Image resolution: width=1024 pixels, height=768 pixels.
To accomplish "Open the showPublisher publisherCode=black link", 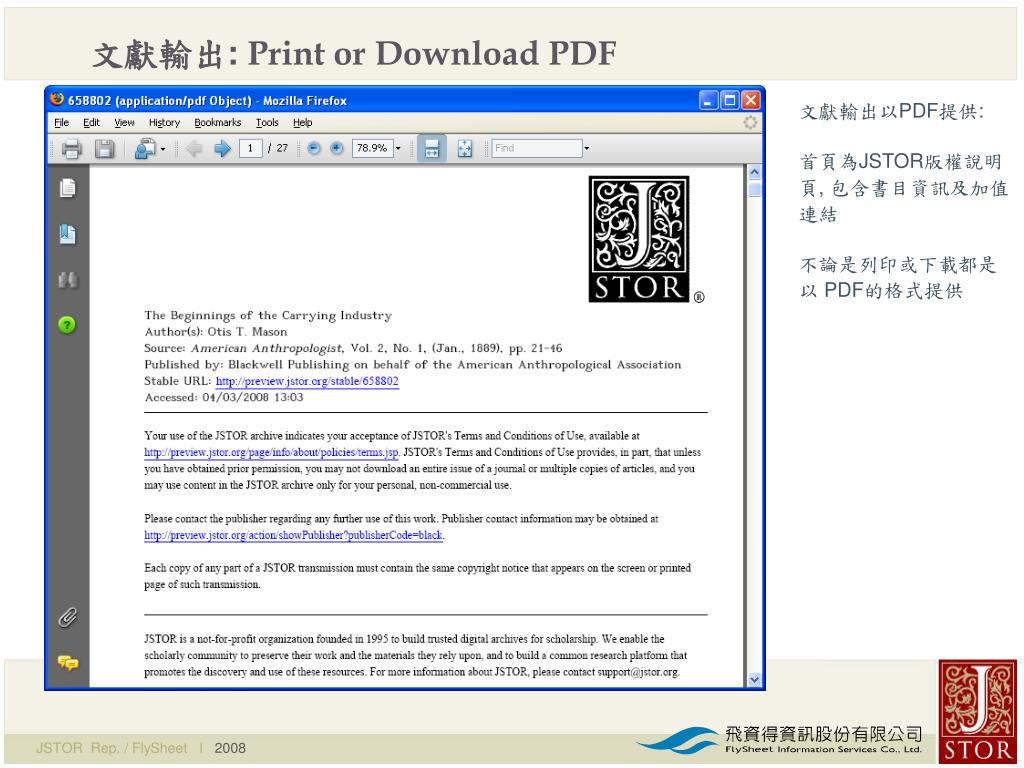I will 293,536.
